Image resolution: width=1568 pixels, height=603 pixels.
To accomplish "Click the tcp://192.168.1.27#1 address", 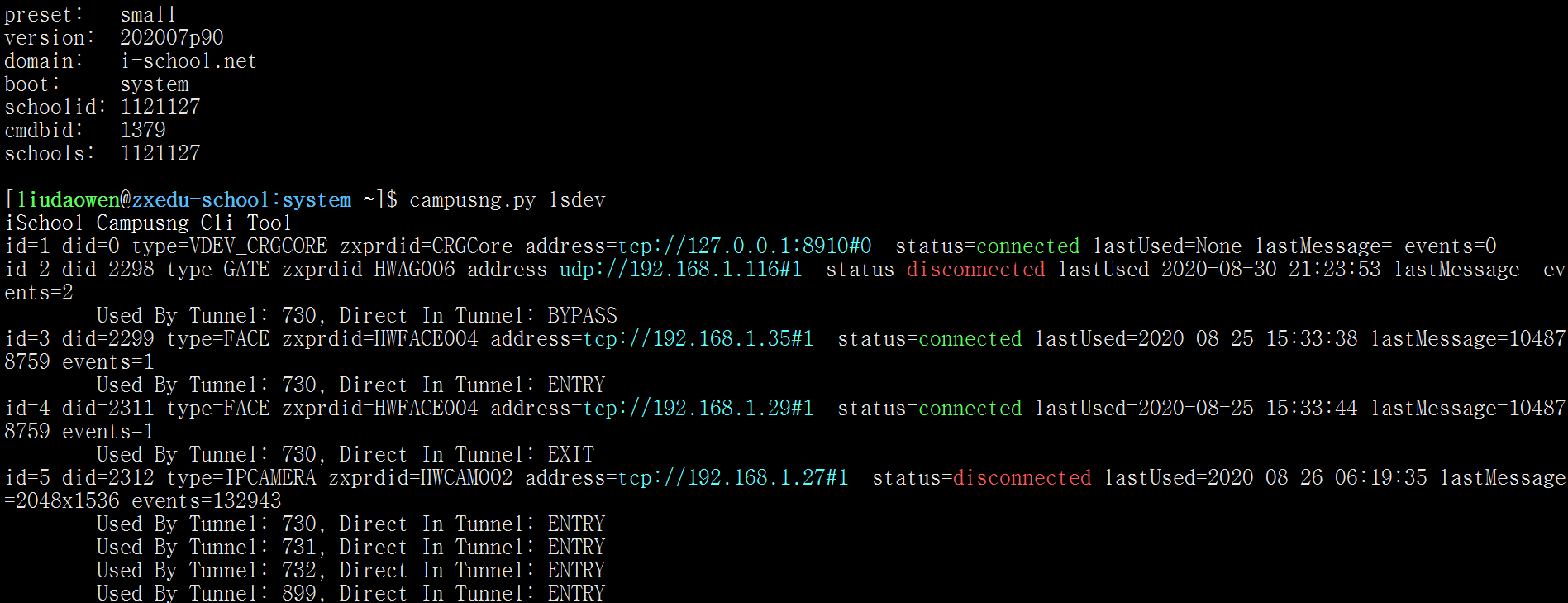I will (x=733, y=478).
